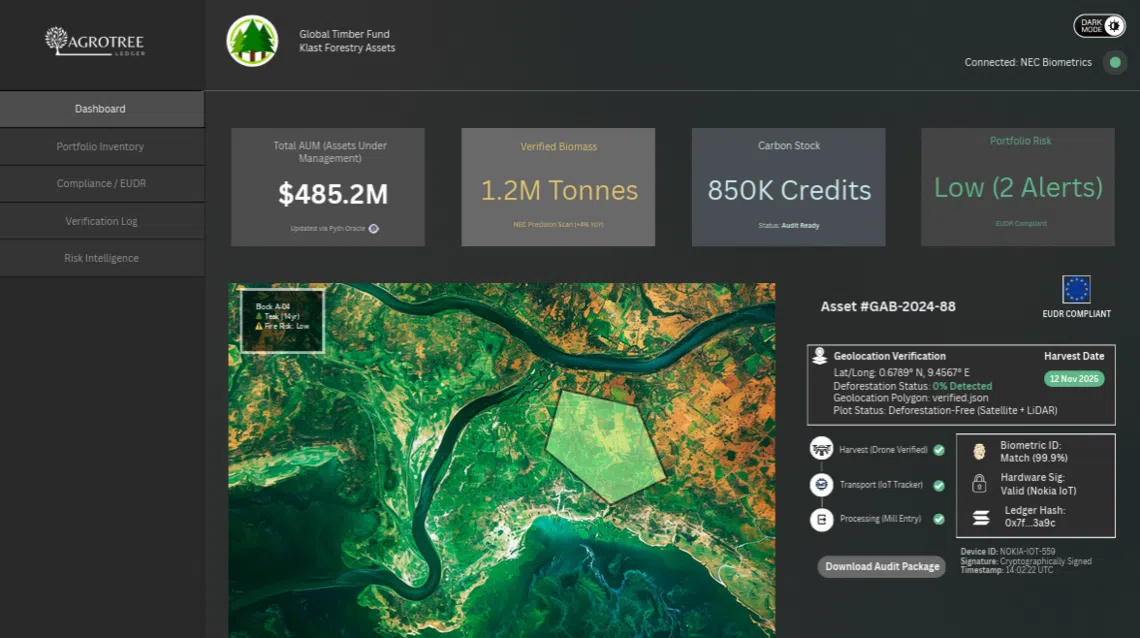Click the Pyth Oracle icon under Total AUM
Screen dimensions: 1140x638
[374, 228]
